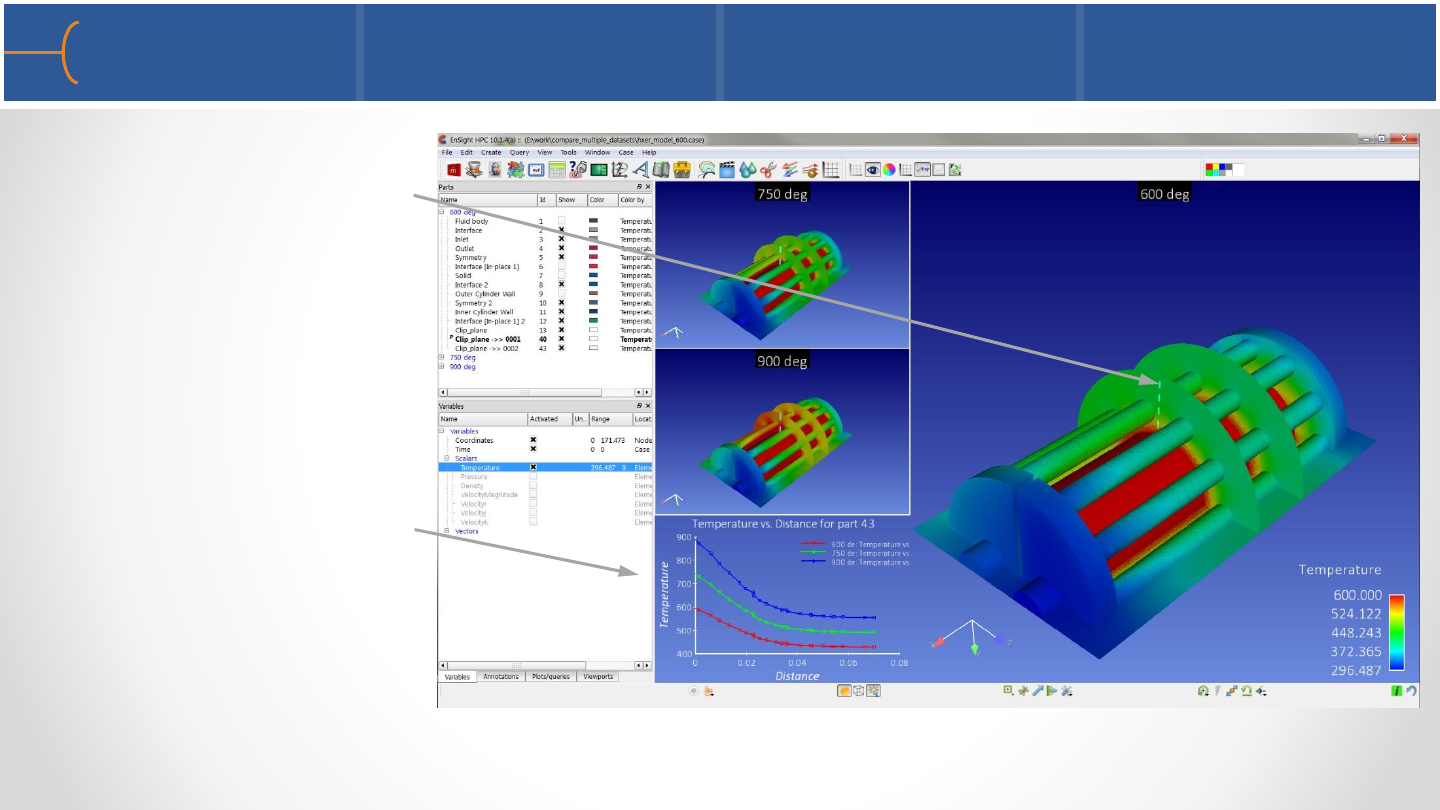Click the text annotation 'A' icon
The width and height of the screenshot is (1440, 810).
[x=640, y=170]
